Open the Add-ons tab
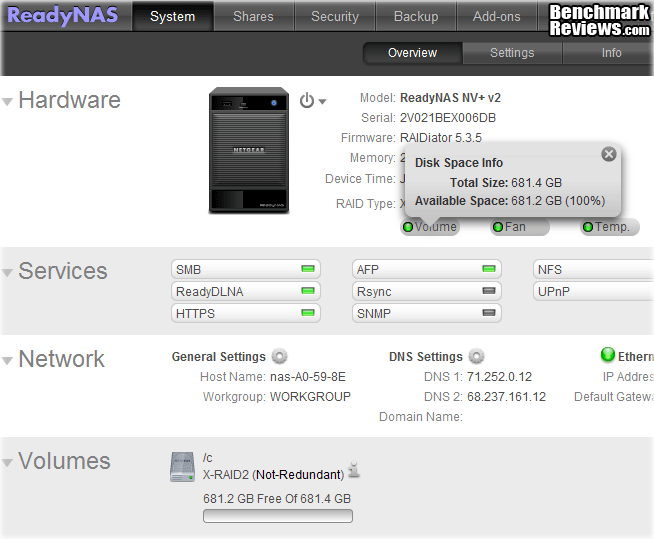The height and width of the screenshot is (539, 654). (496, 16)
